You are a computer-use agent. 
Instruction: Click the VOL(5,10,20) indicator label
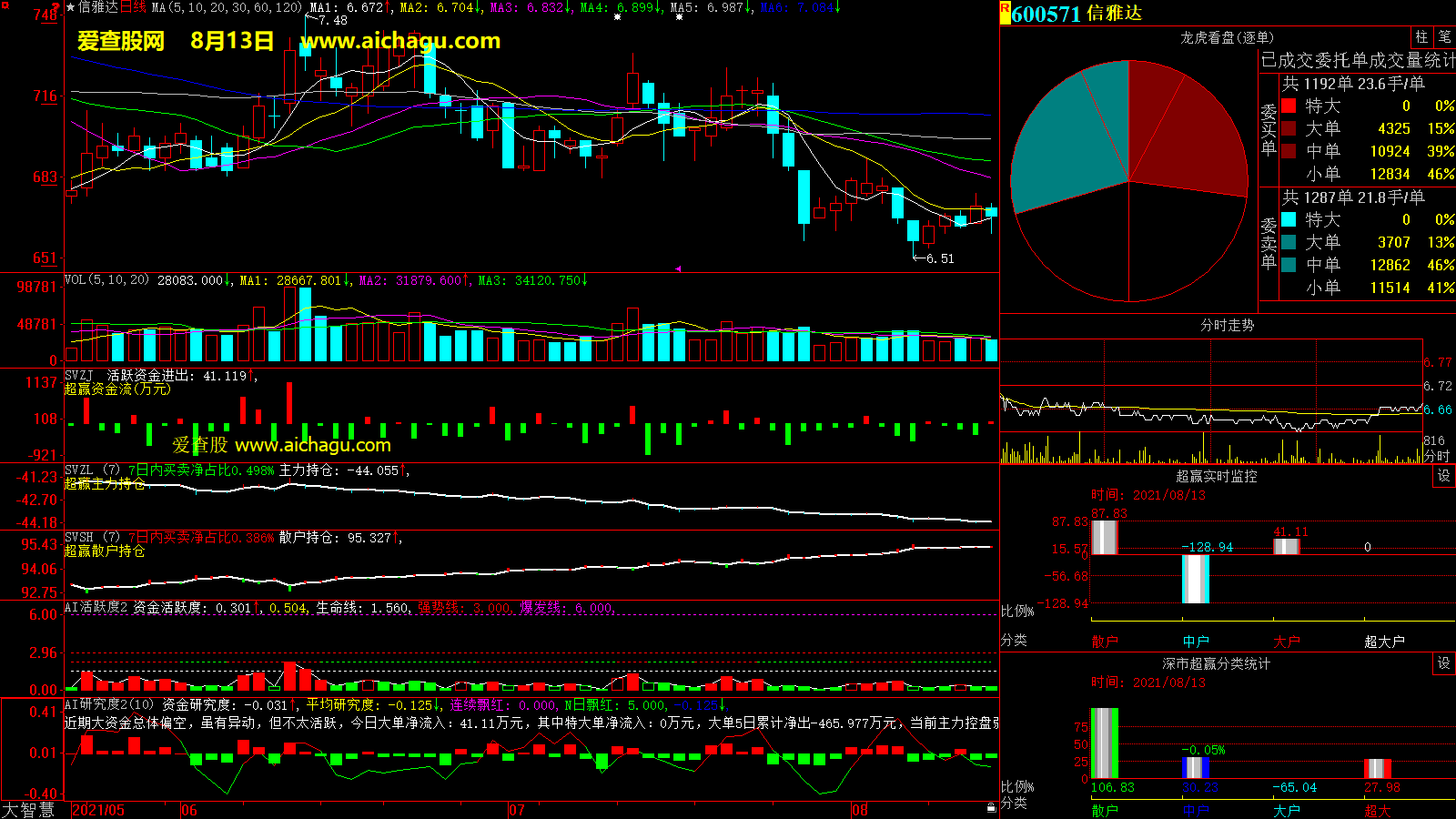(x=106, y=280)
